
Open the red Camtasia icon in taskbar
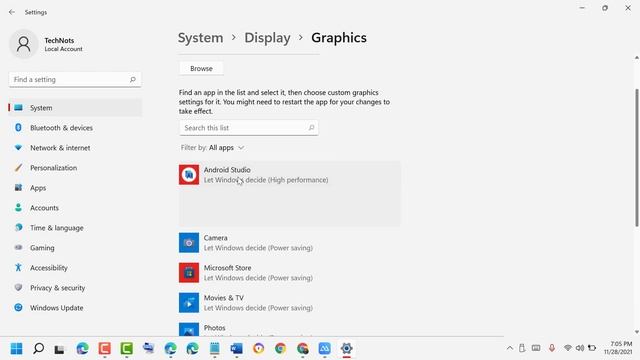[x=104, y=349]
